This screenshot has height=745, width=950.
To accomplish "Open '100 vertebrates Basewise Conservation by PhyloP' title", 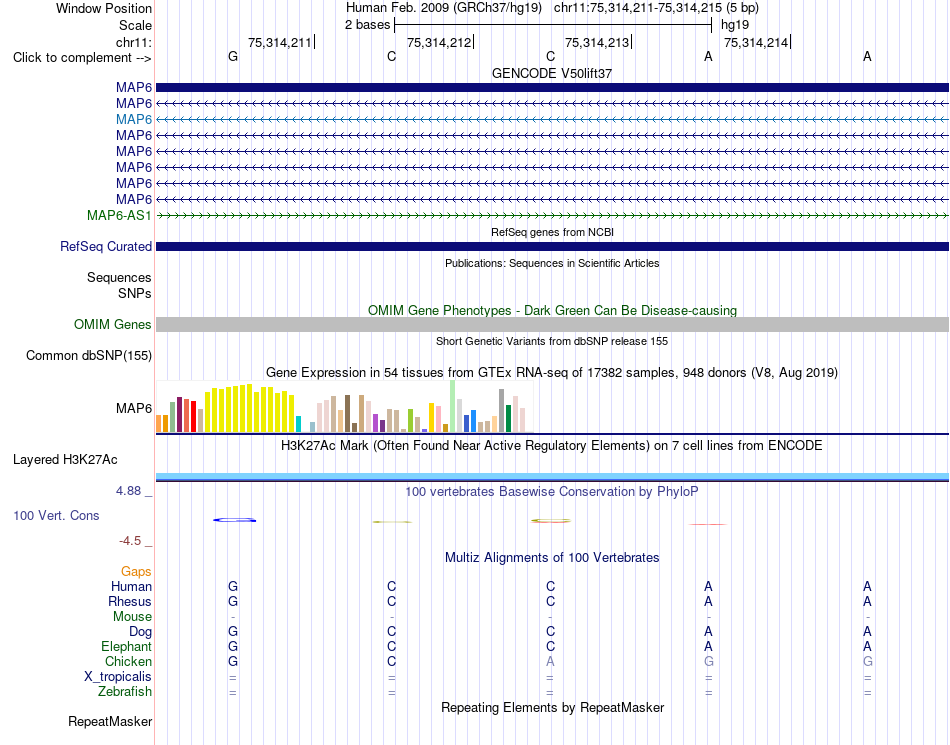I will pos(552,492).
